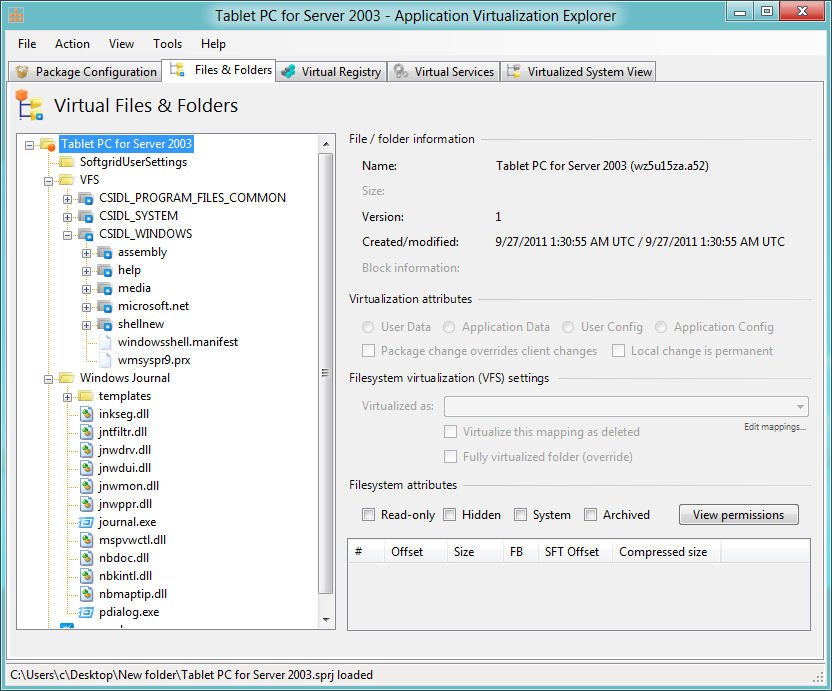Open the Action menu
Viewport: 832px width, 691px height.
click(x=72, y=44)
